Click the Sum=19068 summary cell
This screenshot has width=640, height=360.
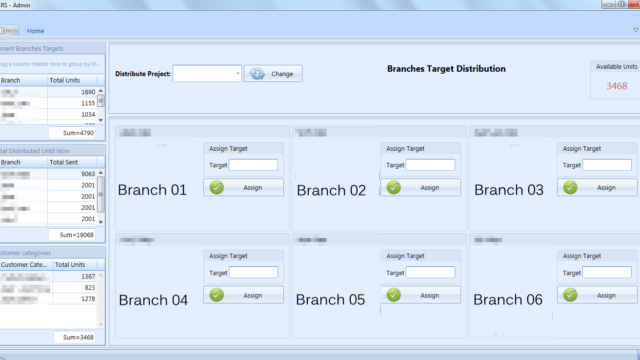point(72,235)
